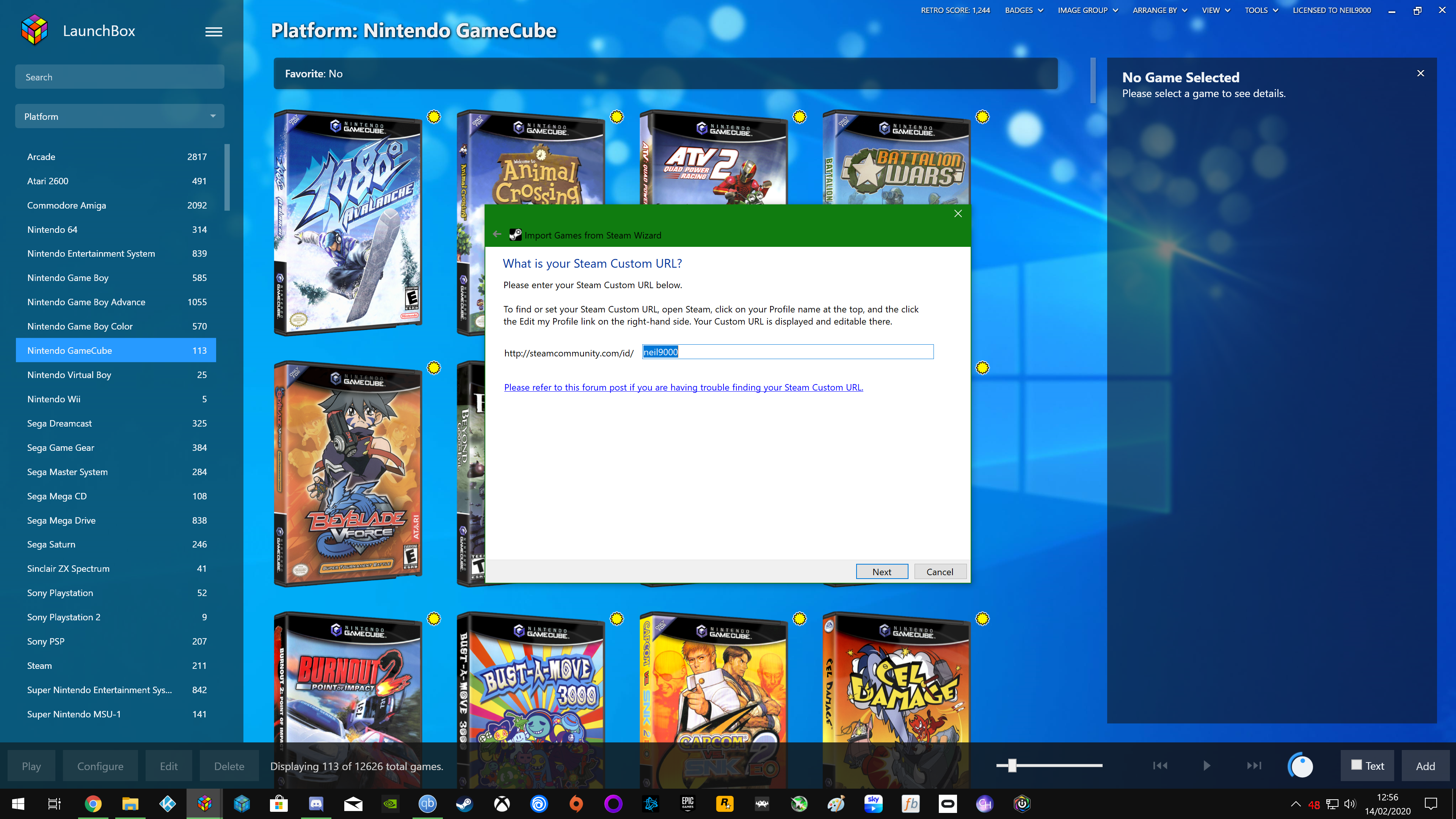Open Steam from the taskbar
Viewport: 1456px width, 819px height.
click(x=464, y=804)
